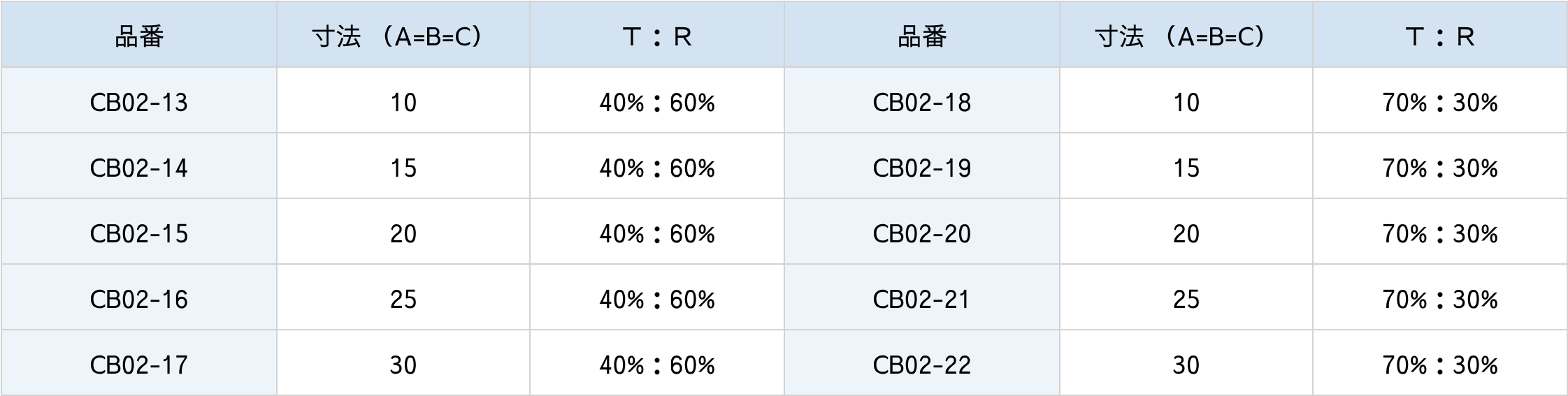Click the left 寸法 (A=B=C) header
1568x396 pixels.
(x=403, y=36)
